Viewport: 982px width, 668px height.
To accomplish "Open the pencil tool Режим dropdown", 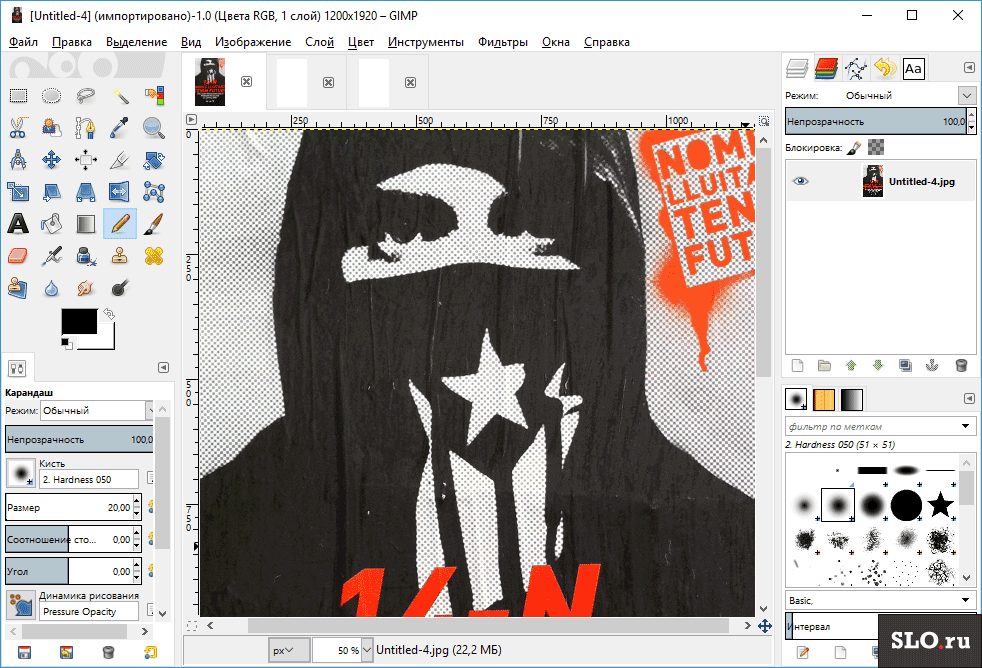I will [x=97, y=411].
